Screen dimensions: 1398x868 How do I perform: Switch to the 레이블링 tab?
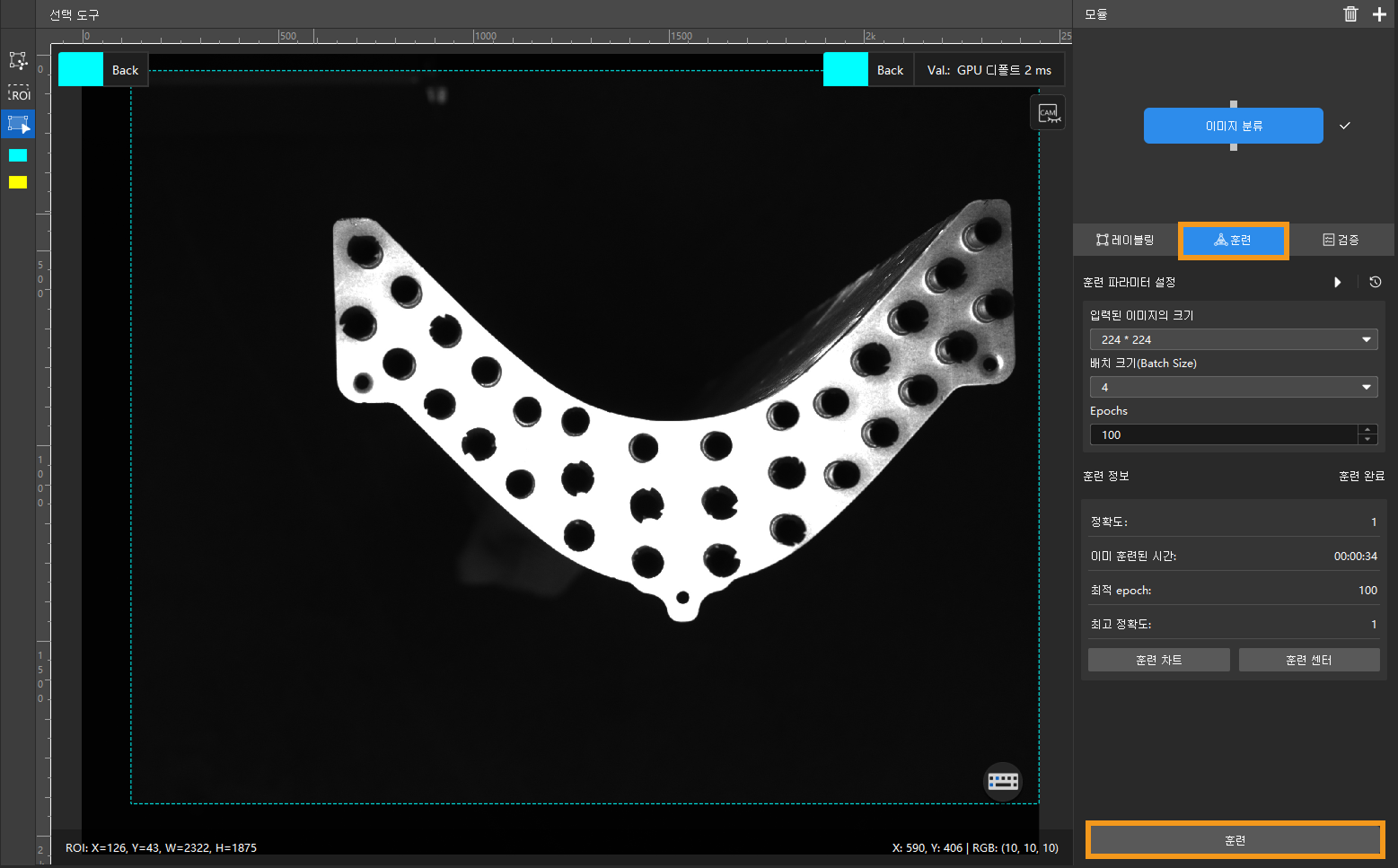[1125, 240]
